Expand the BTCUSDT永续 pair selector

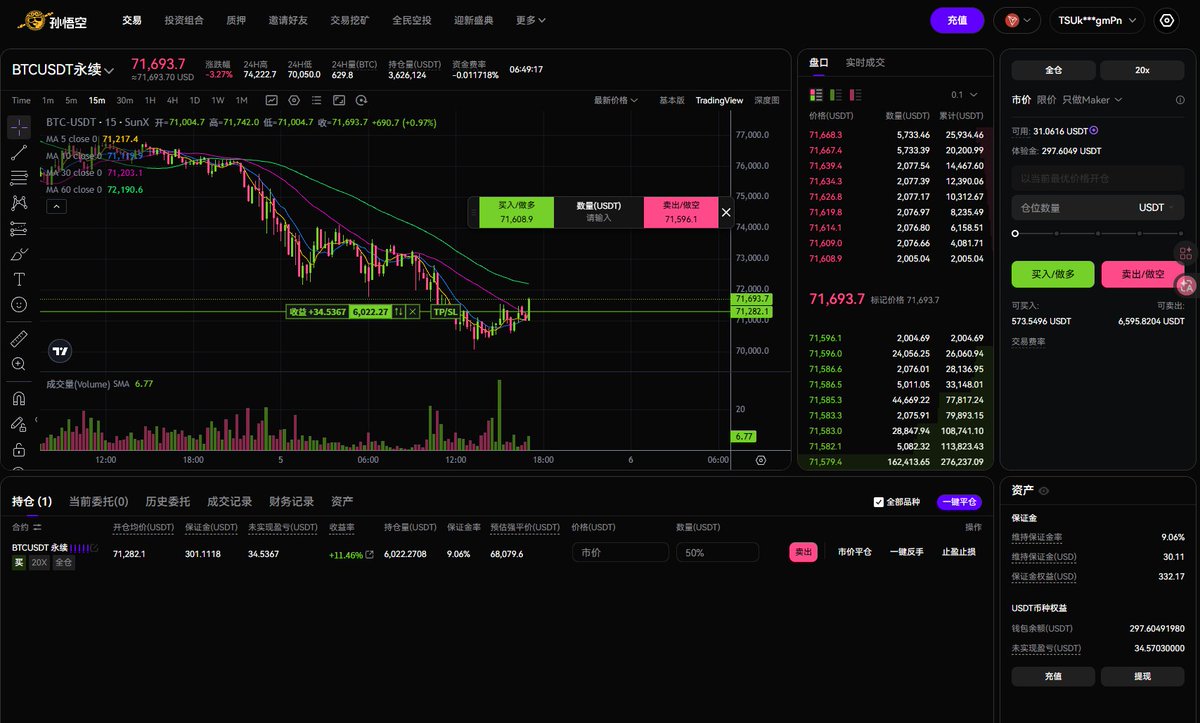pyautogui.click(x=63, y=70)
